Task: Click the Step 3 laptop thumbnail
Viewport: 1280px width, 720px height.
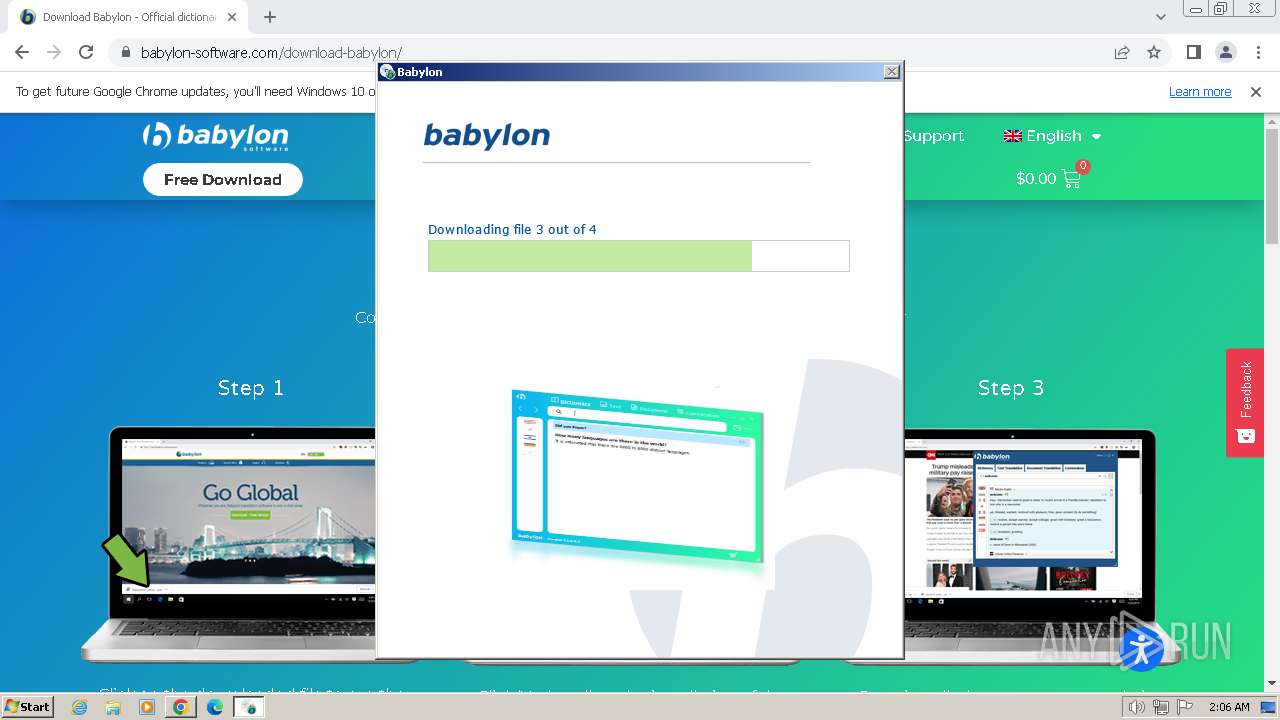Action: pyautogui.click(x=1030, y=545)
